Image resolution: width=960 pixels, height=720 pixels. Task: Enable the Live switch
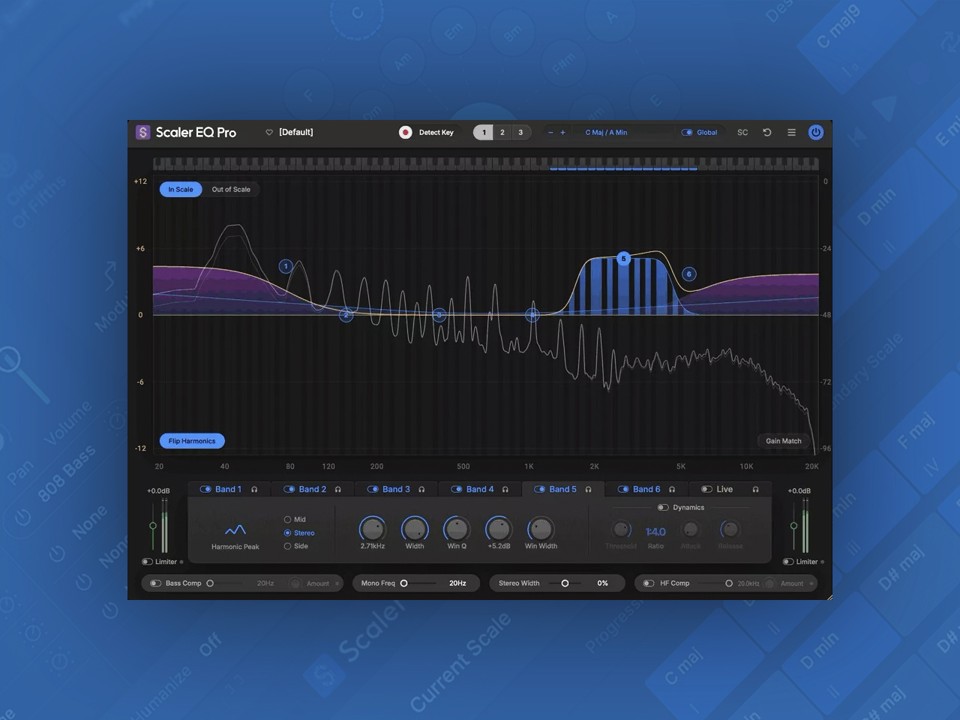pyautogui.click(x=707, y=489)
